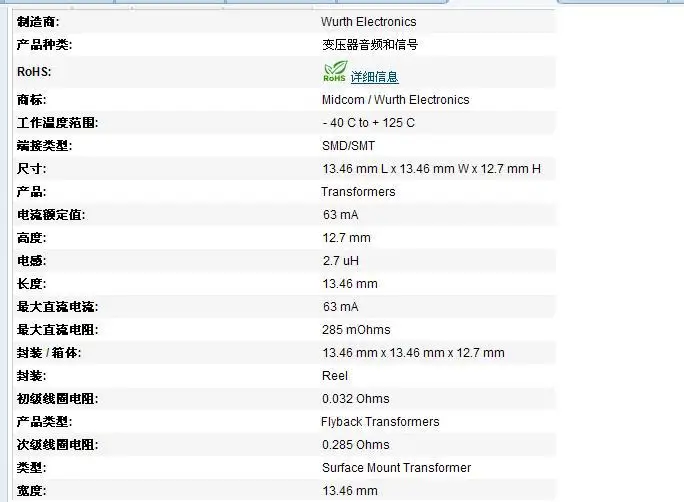Image resolution: width=684 pixels, height=502 pixels.
Task: Click the 尺寸 value ending in 12.7 mm H
Action: (x=431, y=169)
